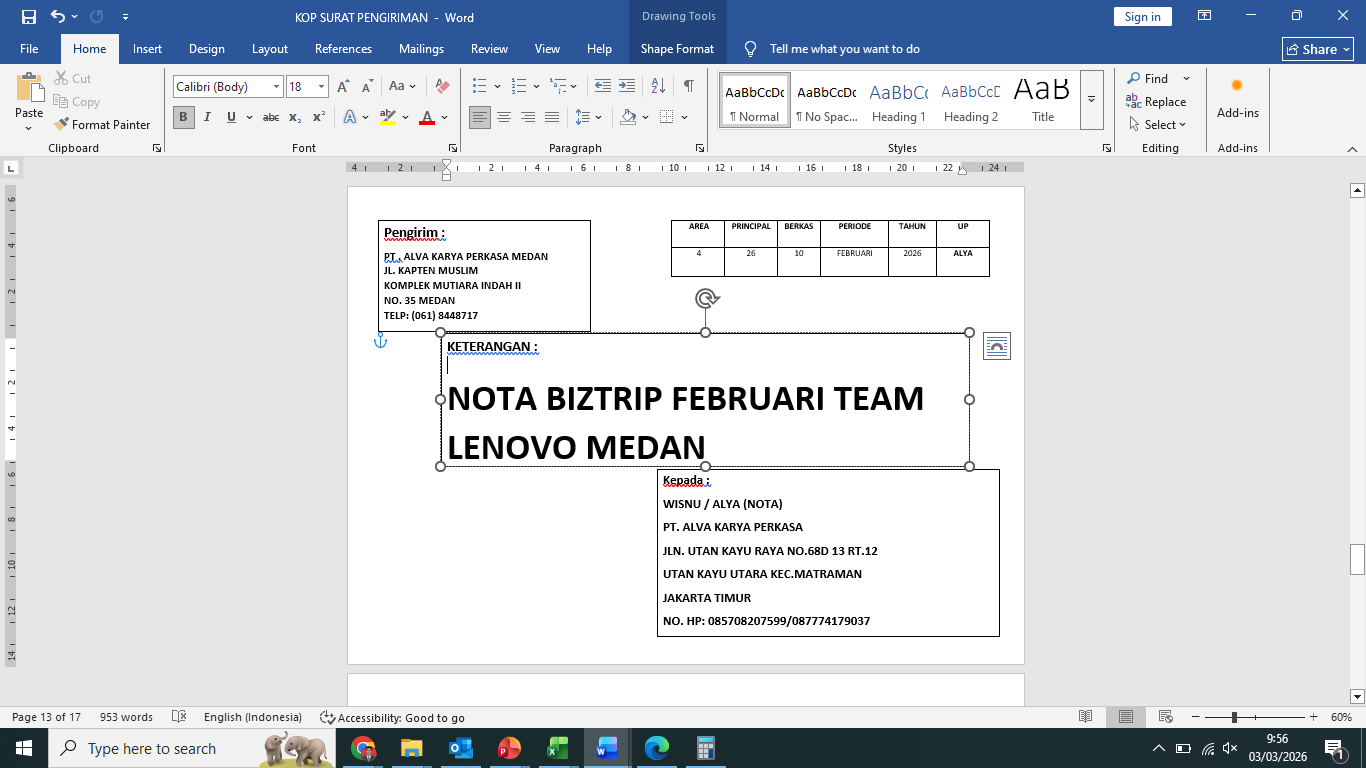Open the File menu

[29, 49]
